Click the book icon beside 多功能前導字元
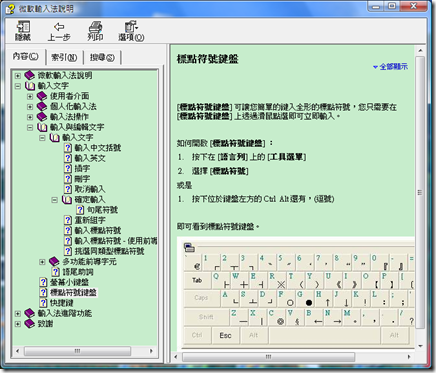The image size is (436, 373). 54,261
